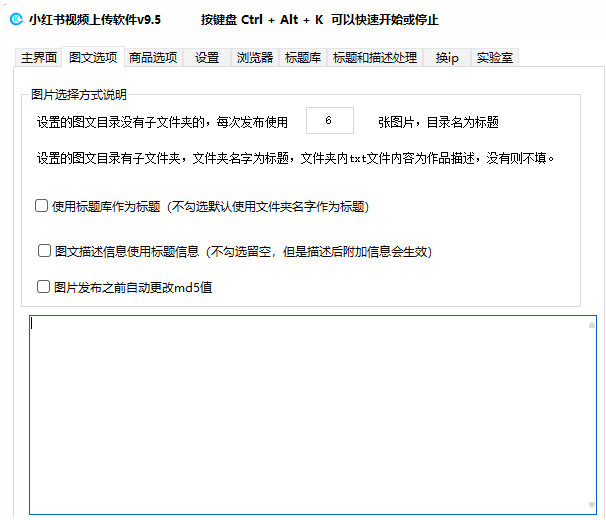Select the 图文选项 tab

93,57
